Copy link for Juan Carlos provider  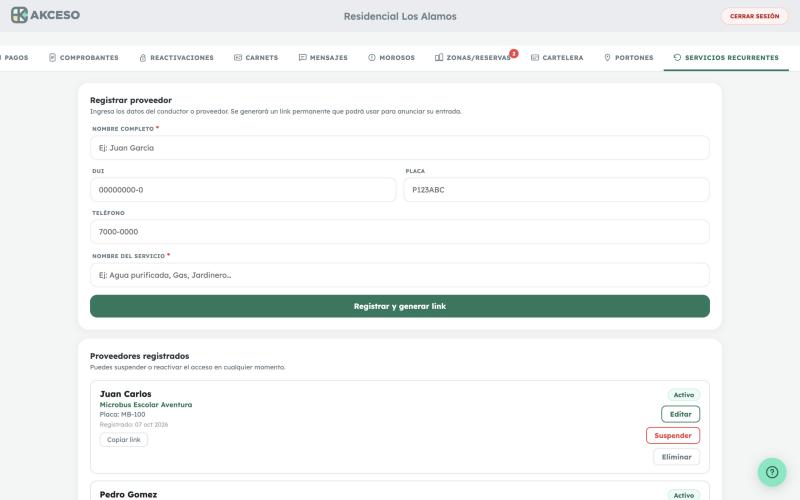[x=123, y=440]
